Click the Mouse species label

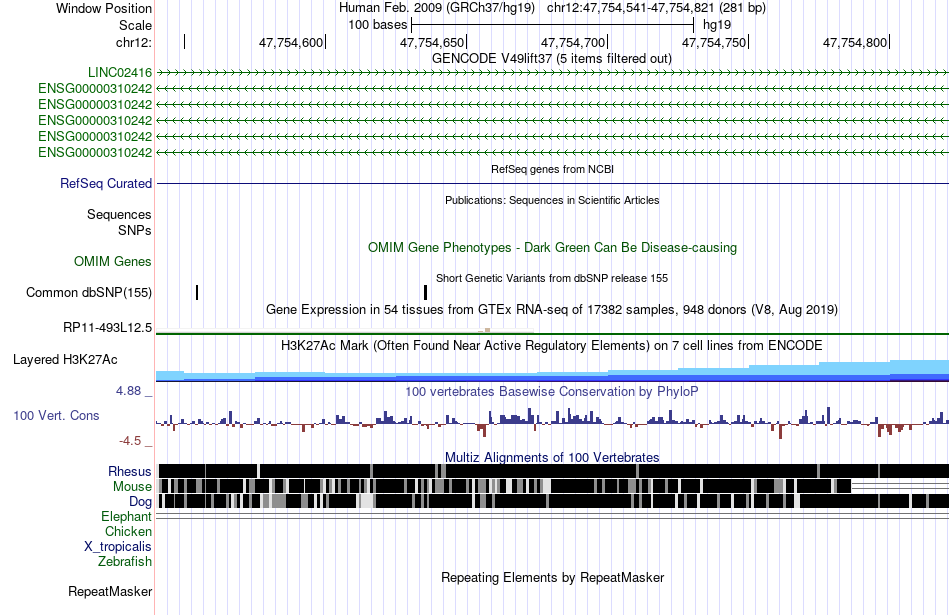(x=132, y=487)
